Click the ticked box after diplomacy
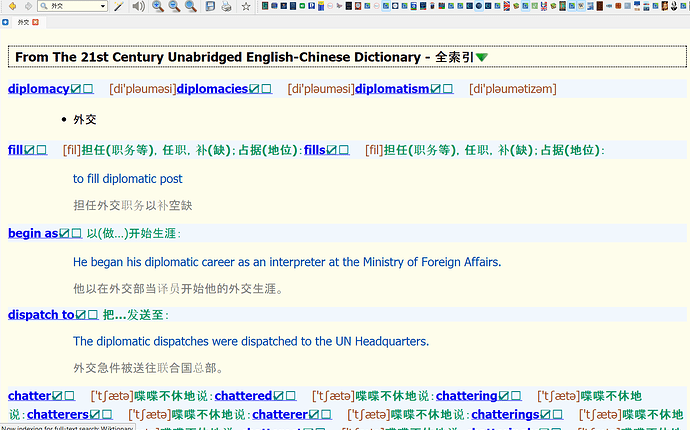Viewport: 690px width, 430px height. click(x=76, y=88)
